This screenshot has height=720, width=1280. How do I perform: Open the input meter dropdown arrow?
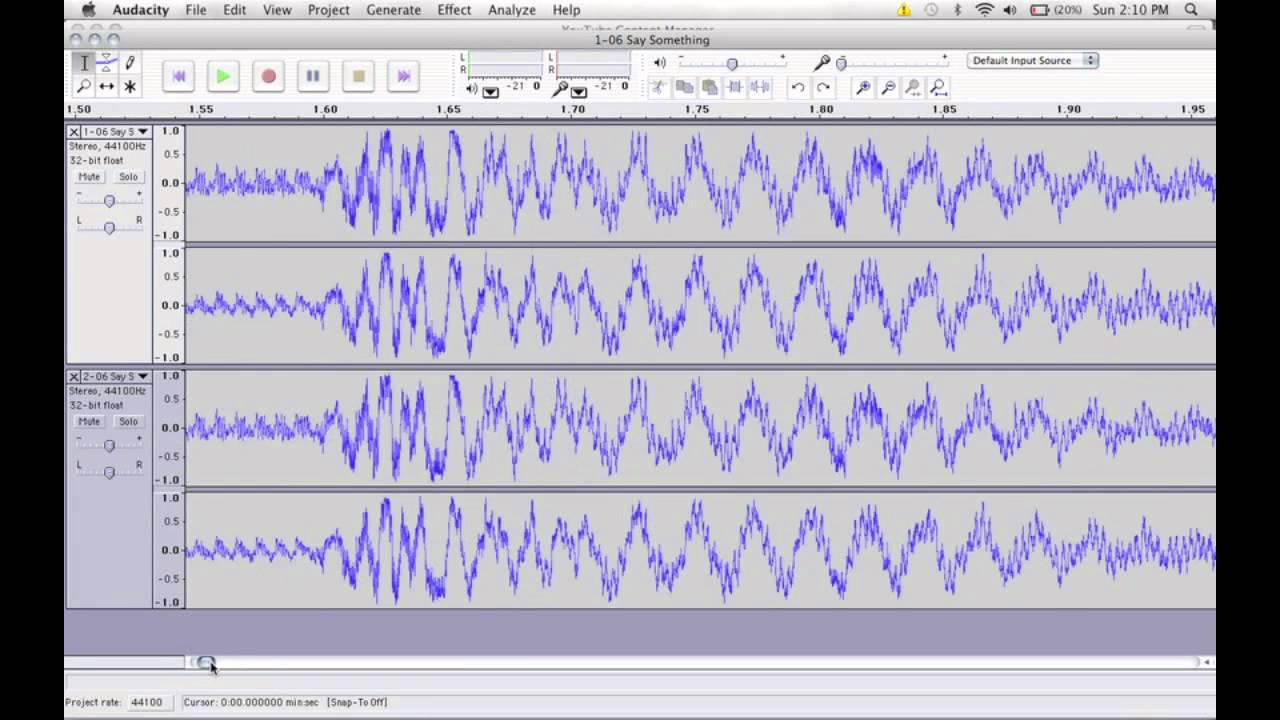coord(578,91)
